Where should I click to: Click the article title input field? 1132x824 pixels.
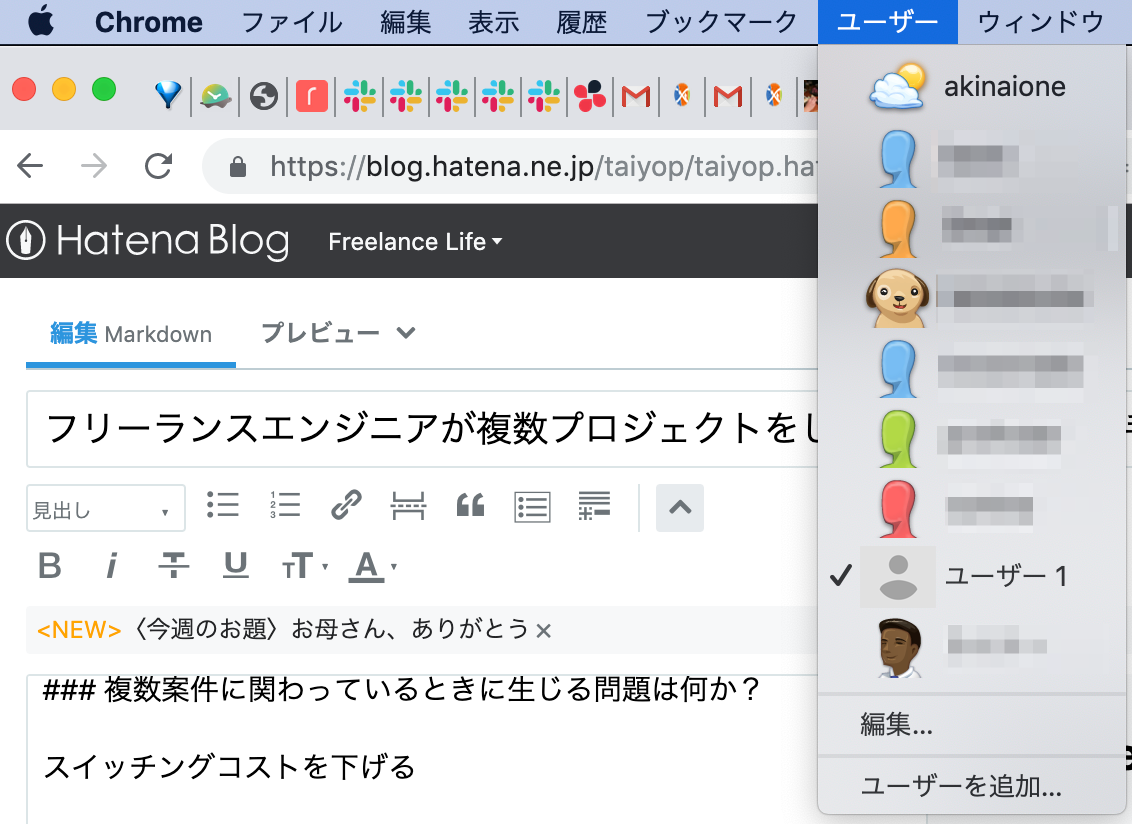pyautogui.click(x=422, y=429)
